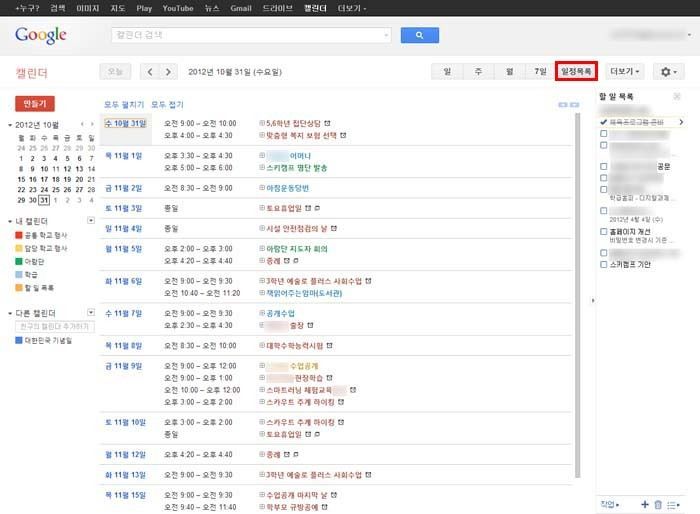700x514 pixels.
Task: Hide the tasks side panel arrow
Action: point(593,301)
